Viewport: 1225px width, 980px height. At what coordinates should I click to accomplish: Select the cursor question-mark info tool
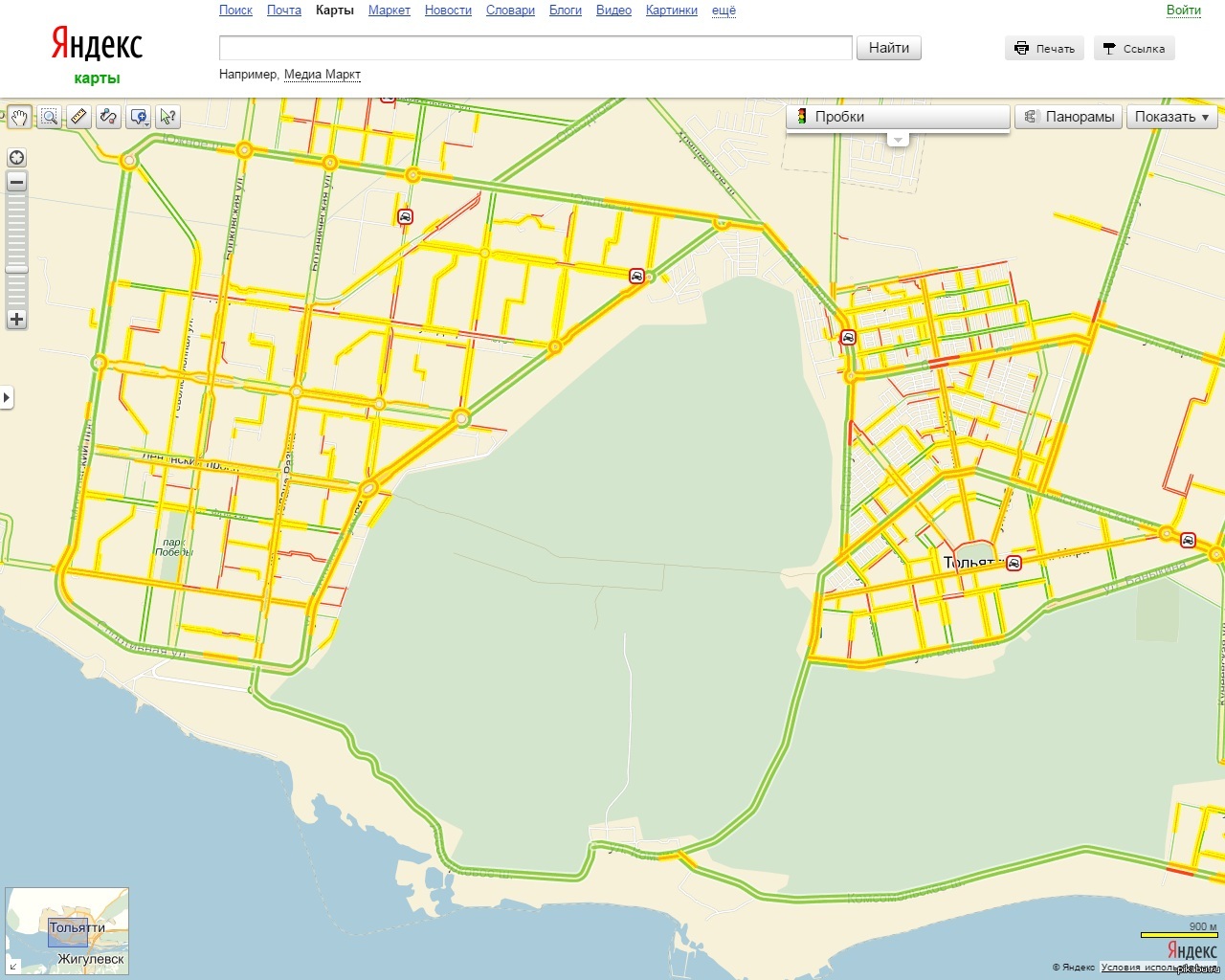click(x=167, y=117)
